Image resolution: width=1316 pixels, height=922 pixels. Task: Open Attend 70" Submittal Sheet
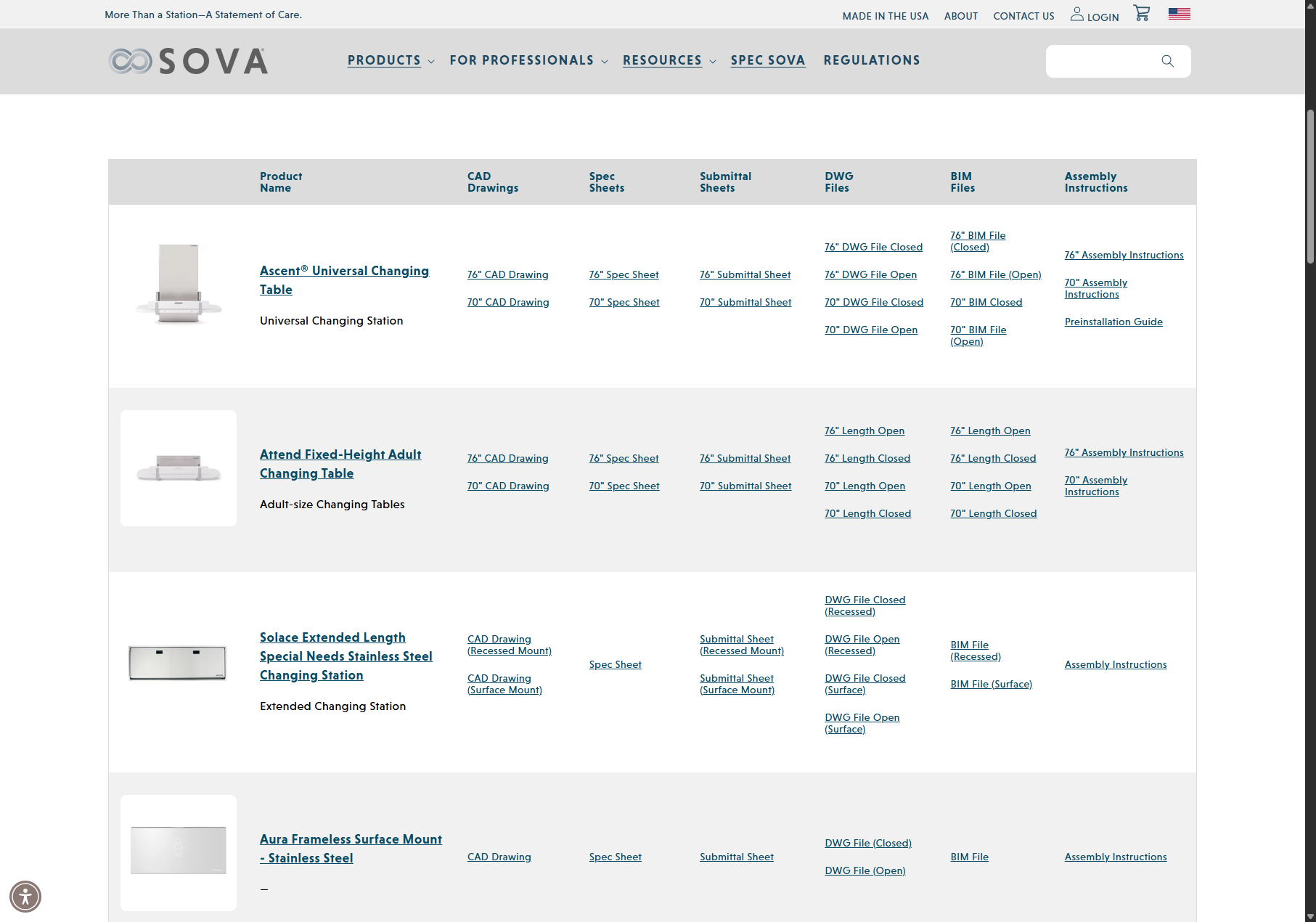(745, 486)
